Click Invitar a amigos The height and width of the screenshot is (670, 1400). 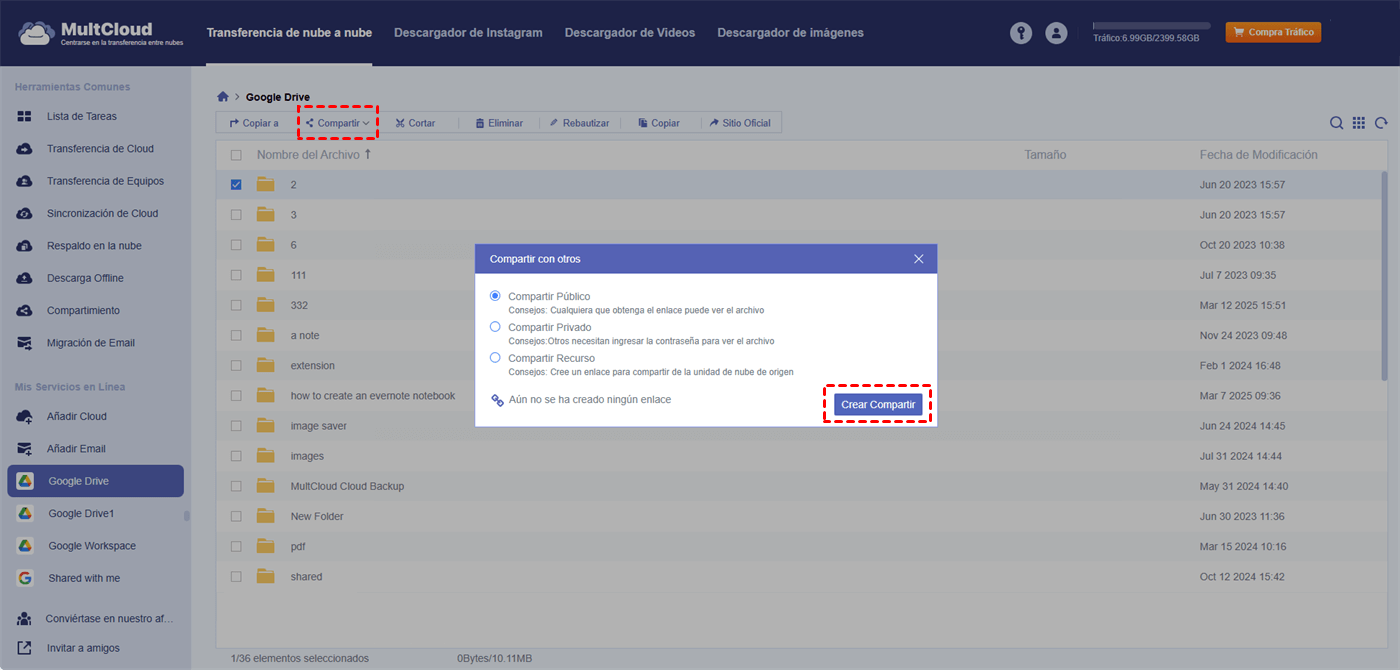click(83, 648)
